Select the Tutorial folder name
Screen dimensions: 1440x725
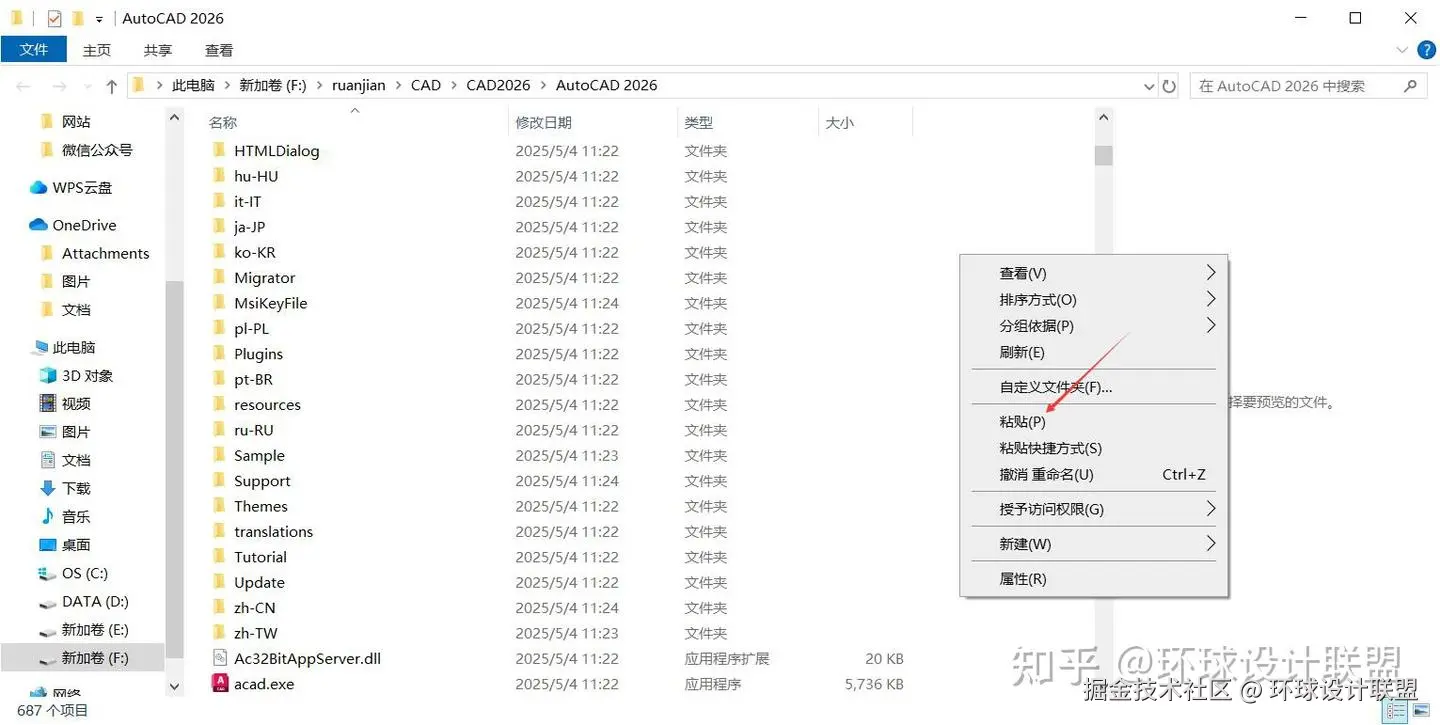tap(260, 557)
